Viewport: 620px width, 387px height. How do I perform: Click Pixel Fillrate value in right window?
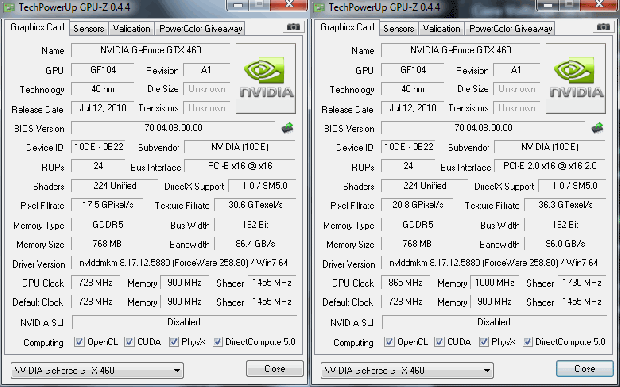coord(417,205)
